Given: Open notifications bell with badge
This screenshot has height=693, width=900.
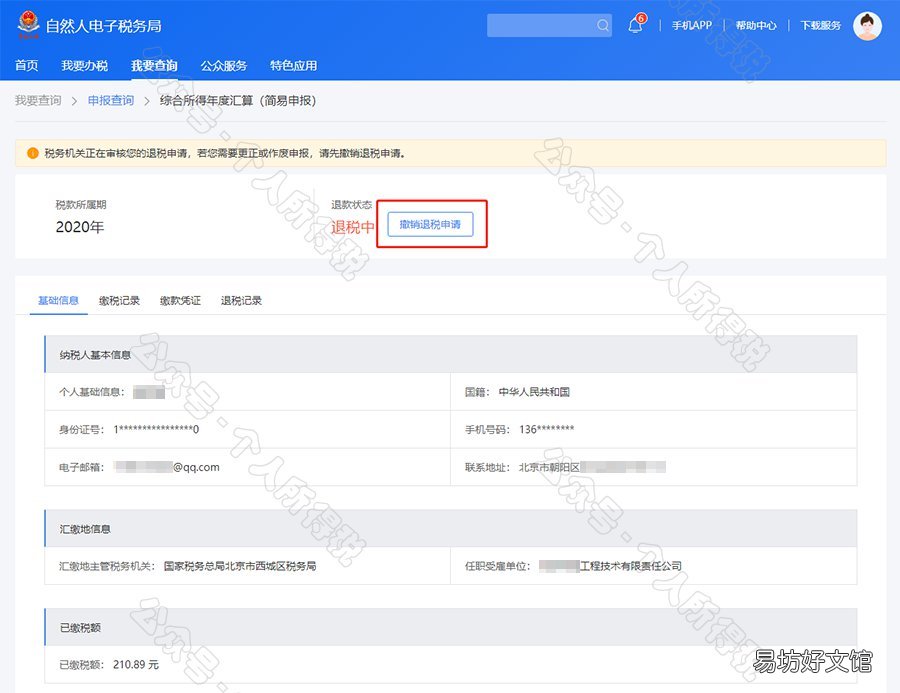Looking at the screenshot, I should [x=636, y=25].
